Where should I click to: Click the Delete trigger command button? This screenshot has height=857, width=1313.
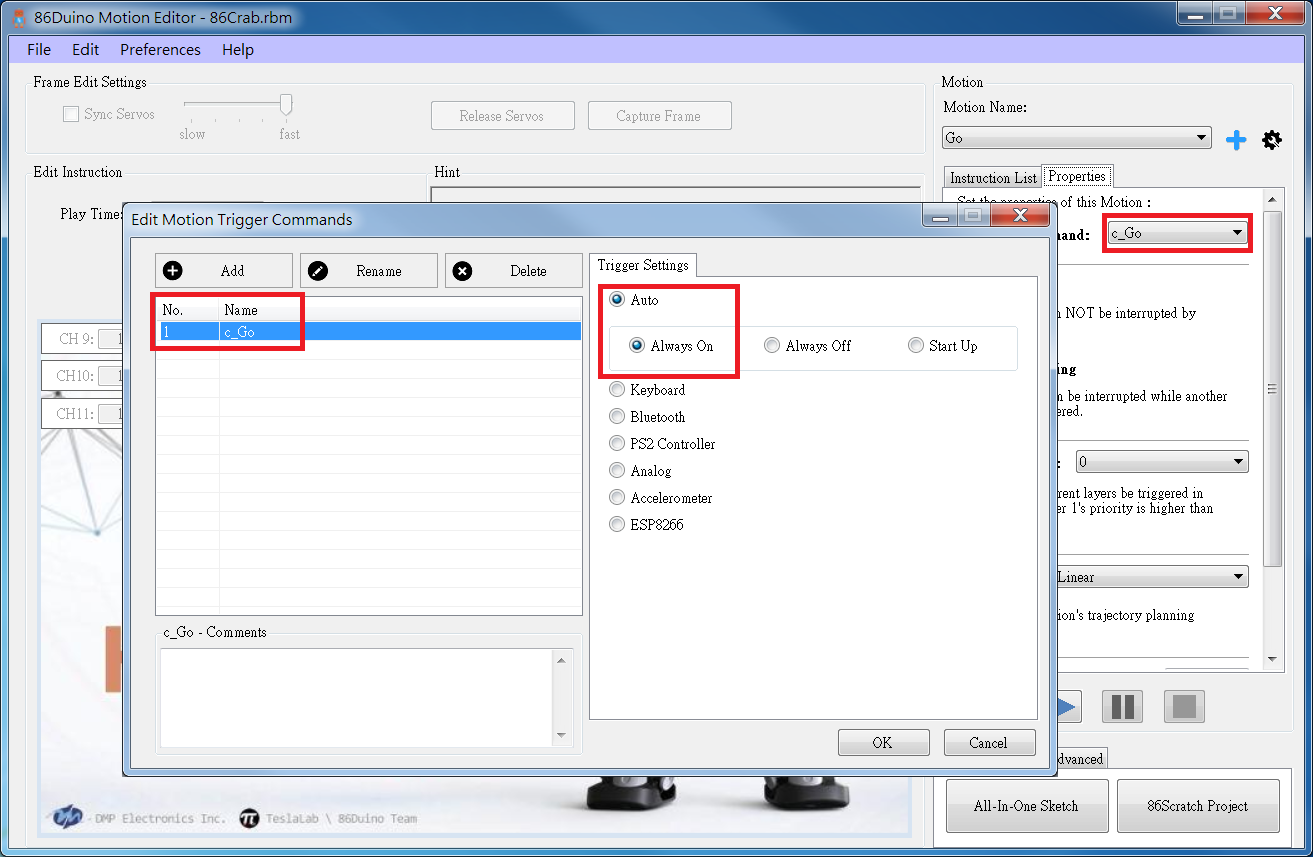point(514,271)
